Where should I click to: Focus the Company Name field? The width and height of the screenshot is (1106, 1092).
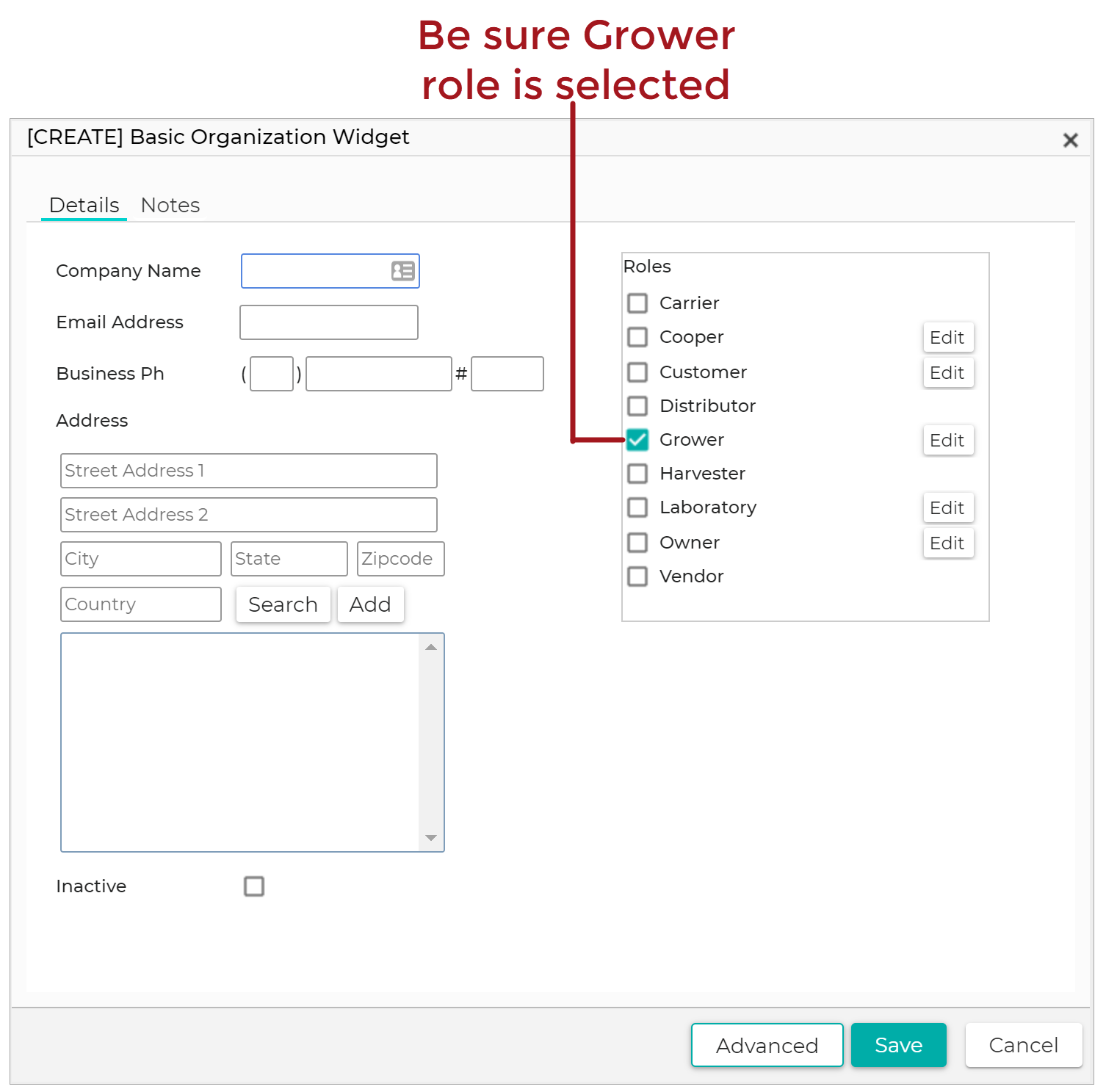coord(330,271)
